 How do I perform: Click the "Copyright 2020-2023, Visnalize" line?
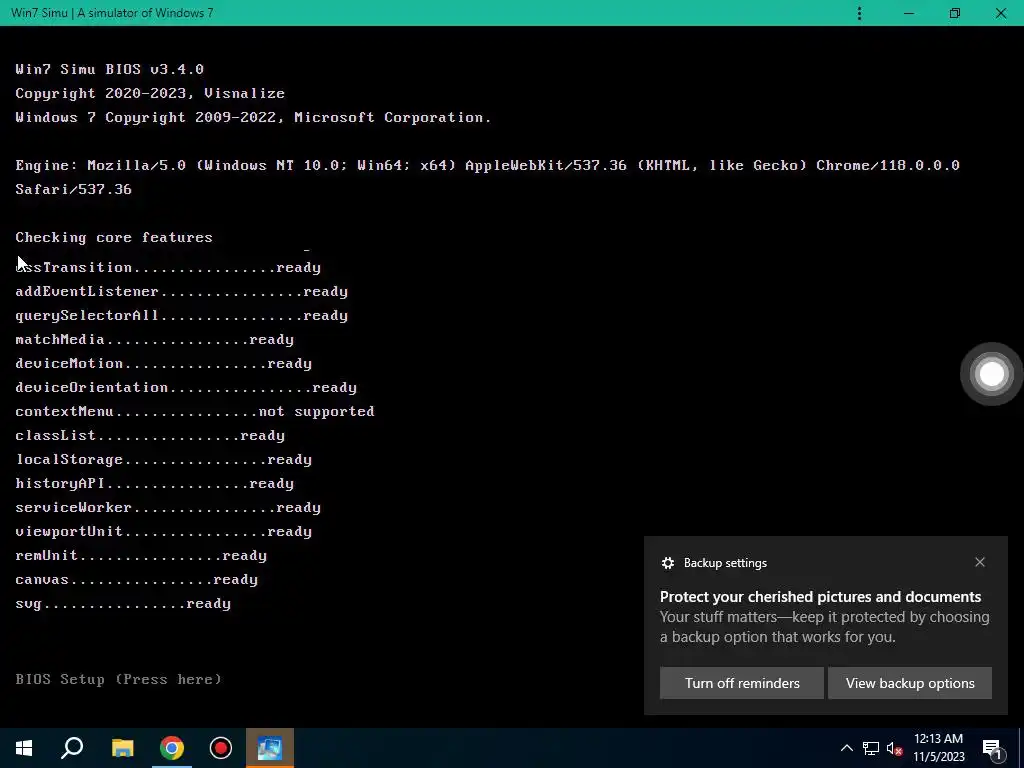click(150, 93)
